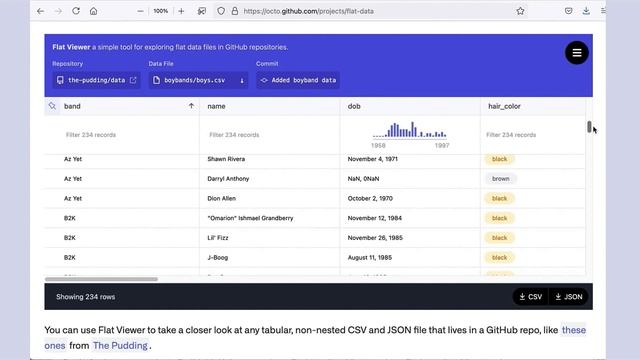Reset the 100% zoom level indicator
This screenshot has height=360, width=640.
pos(161,11)
